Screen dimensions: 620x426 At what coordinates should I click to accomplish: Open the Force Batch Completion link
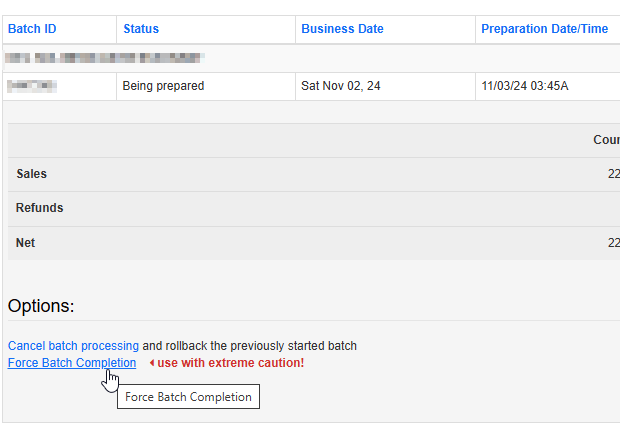pos(72,363)
